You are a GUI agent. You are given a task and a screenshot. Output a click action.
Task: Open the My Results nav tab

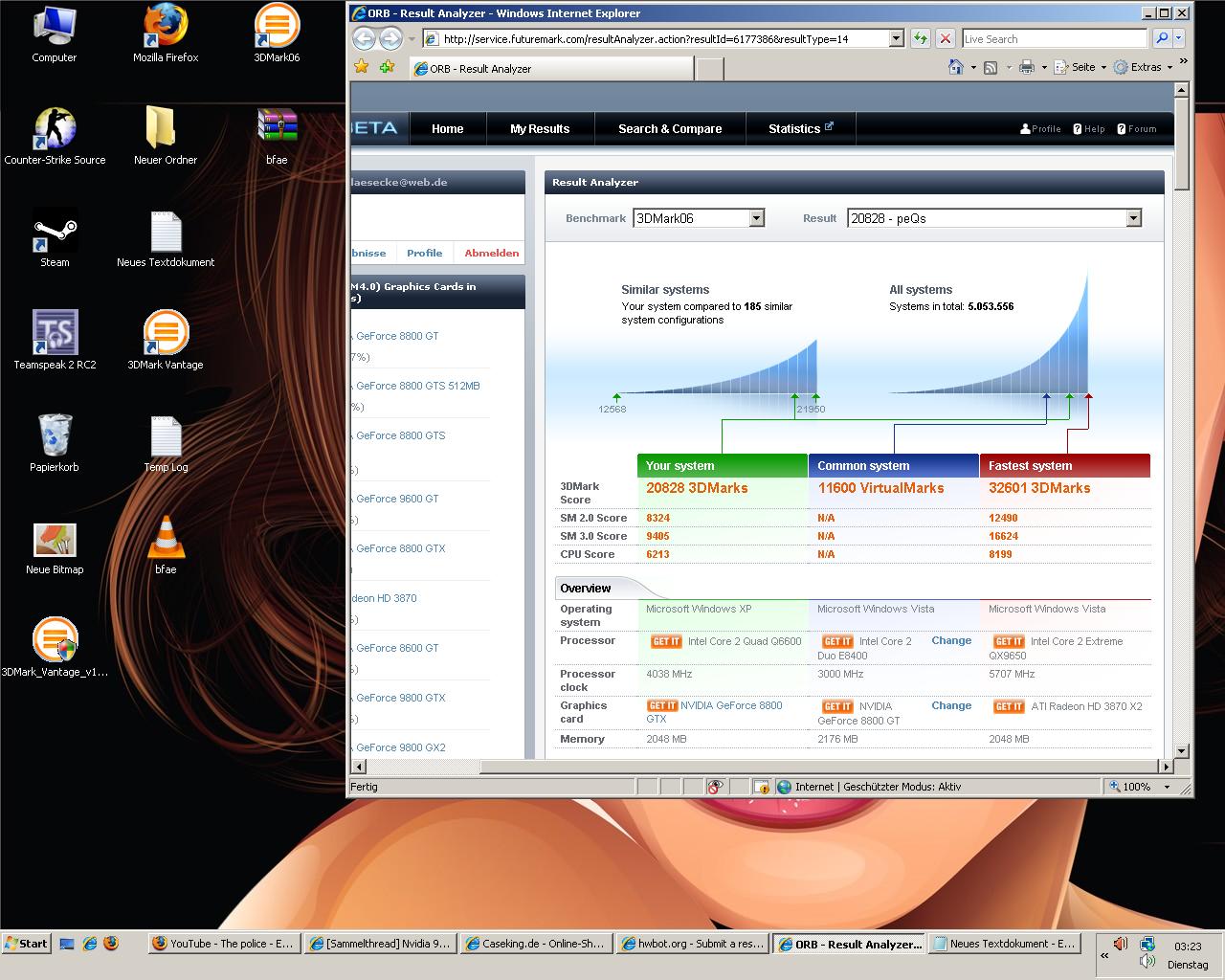(540, 128)
